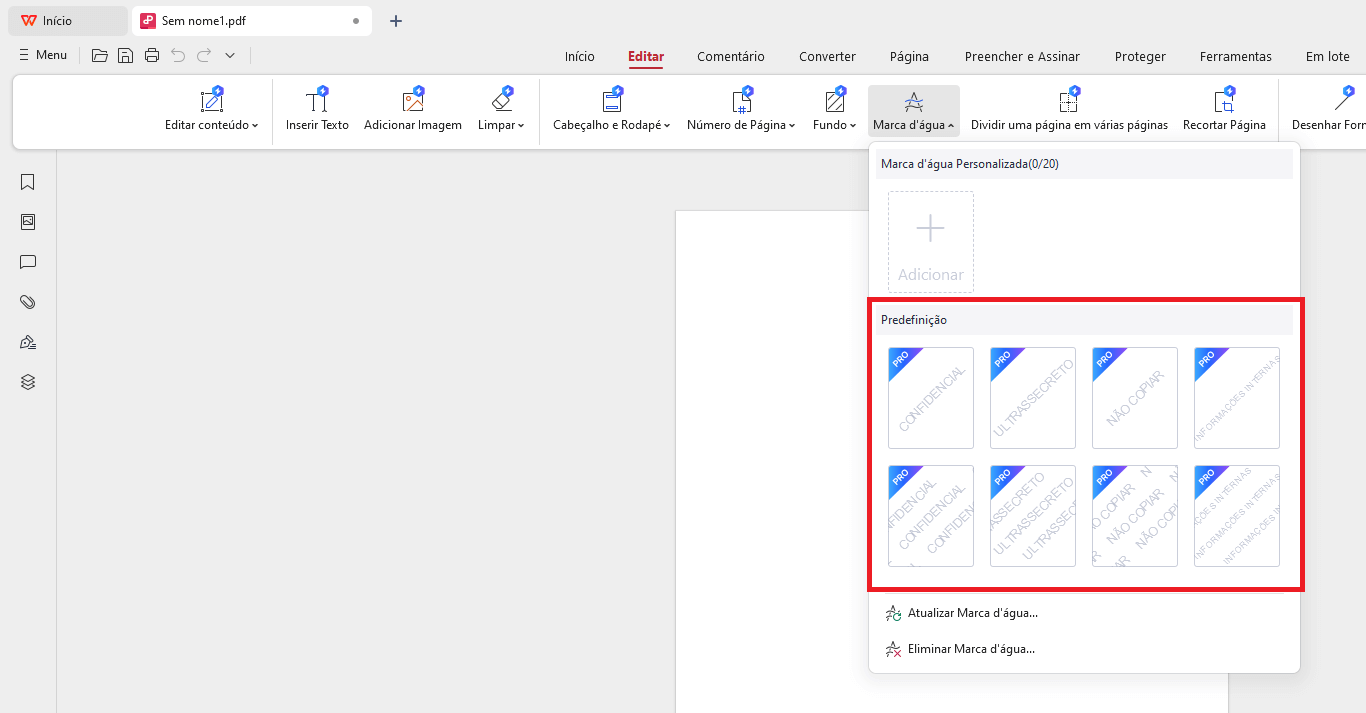1366x713 pixels.
Task: Open the hamburger Menu
Action: 42,55
